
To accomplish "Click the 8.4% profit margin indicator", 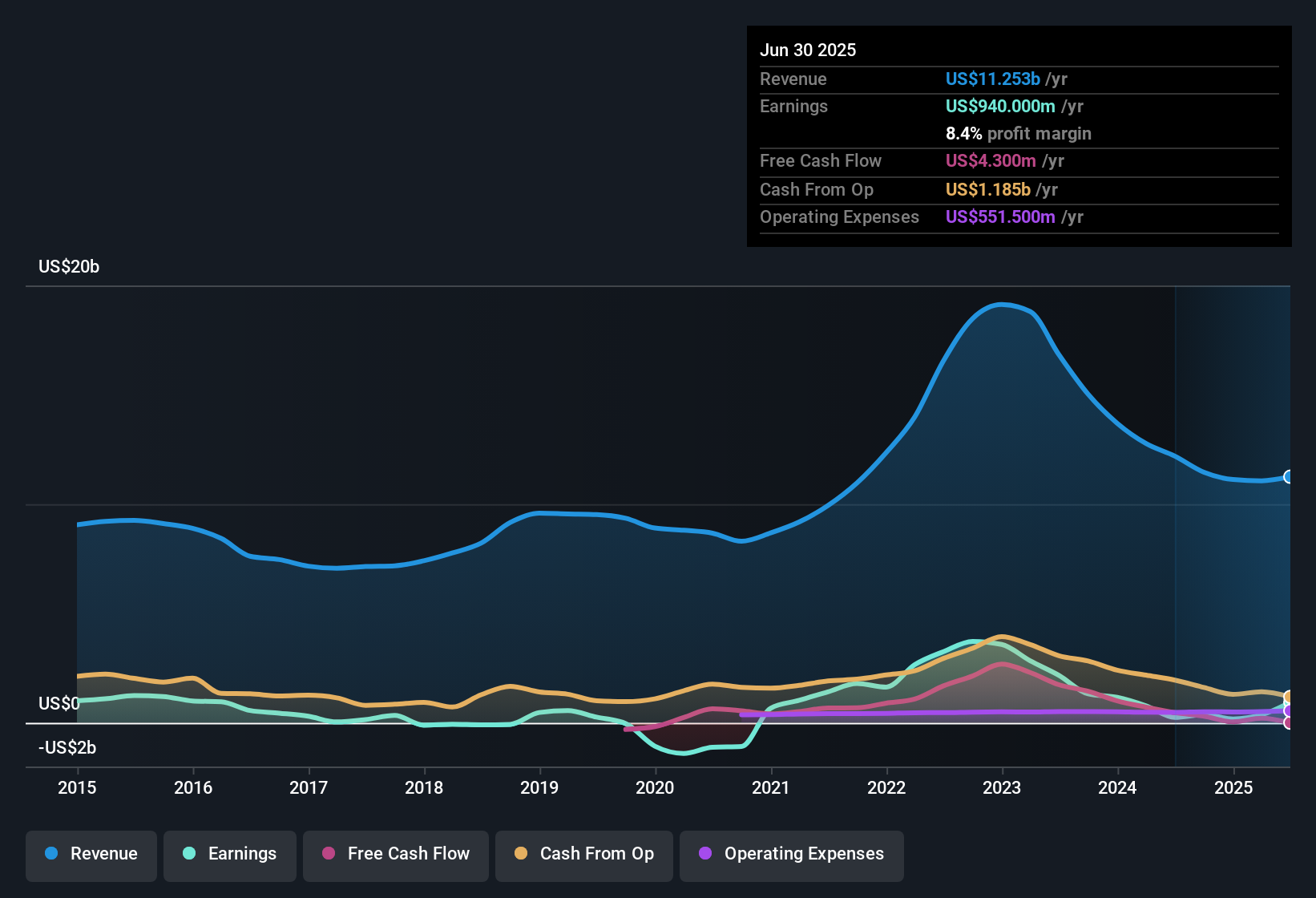I will coord(1019,133).
